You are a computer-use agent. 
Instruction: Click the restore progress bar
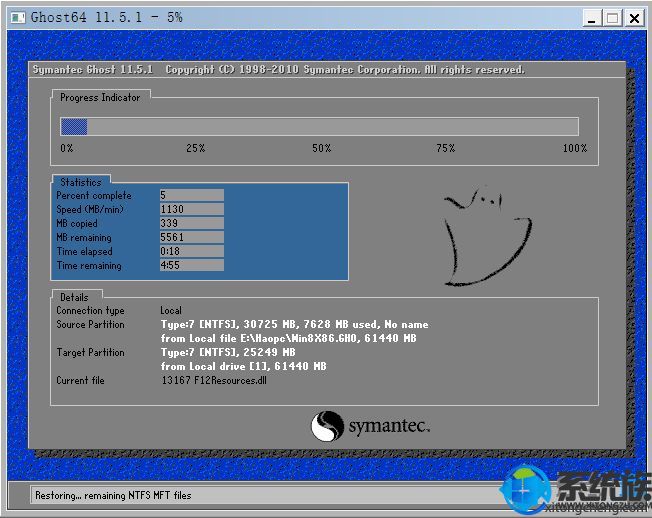pos(319,126)
